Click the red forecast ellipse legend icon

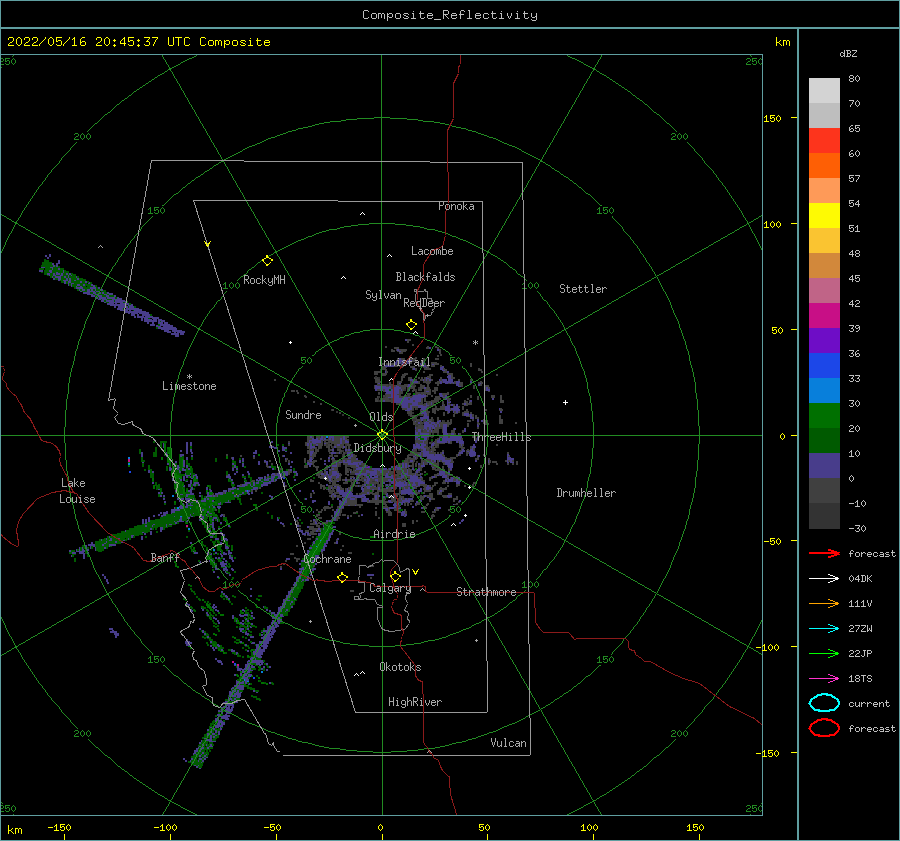(824, 728)
